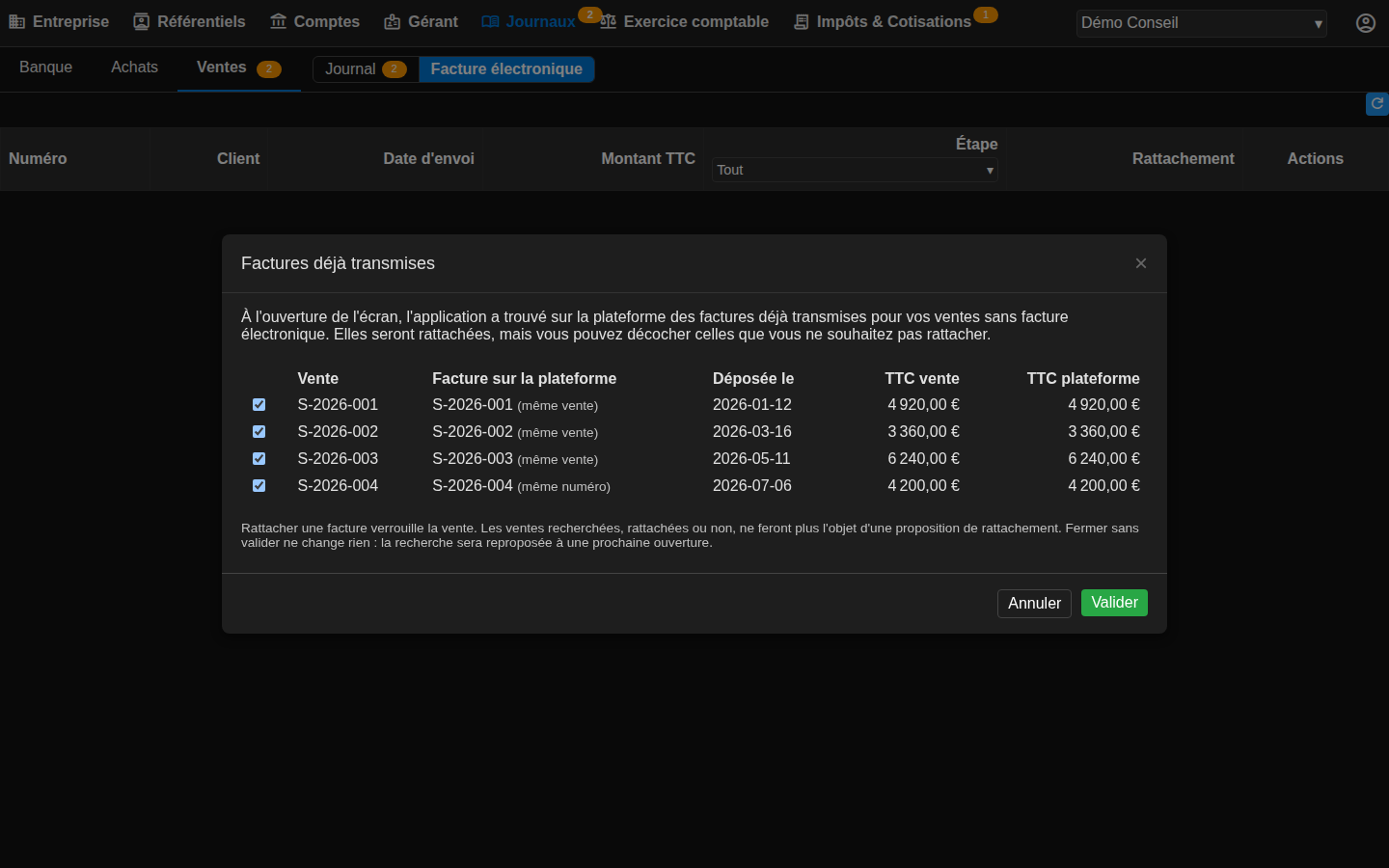Click the Comptes bank icon
Screen dimensions: 1389x868
pos(278,22)
